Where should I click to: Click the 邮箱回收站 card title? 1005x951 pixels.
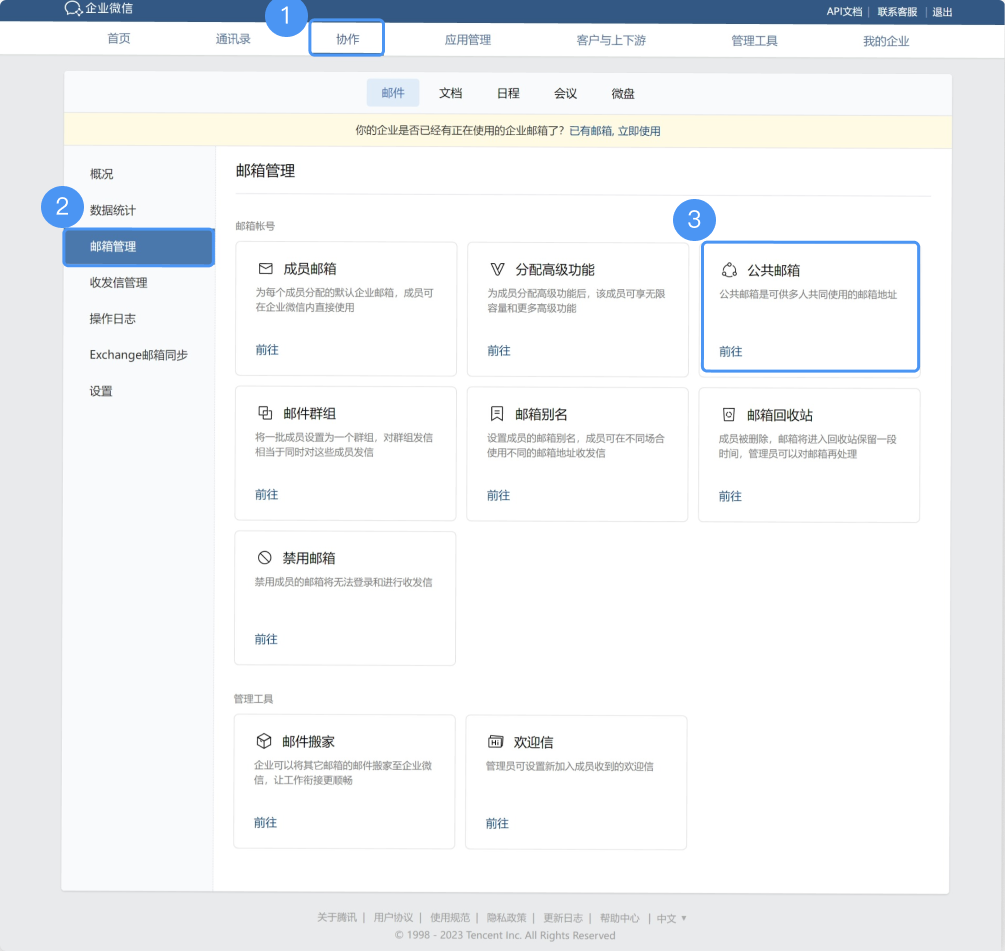click(780, 415)
